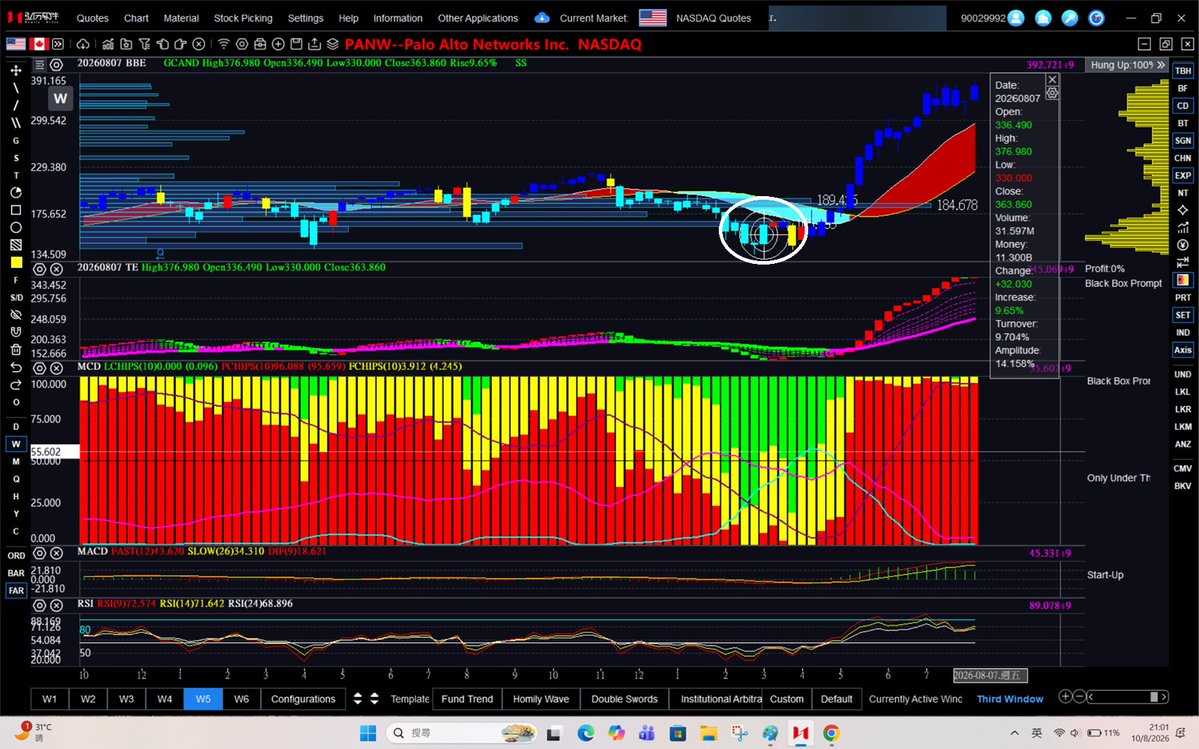This screenshot has height=749, width=1199.
Task: Close the quote data popup
Action: (x=1052, y=79)
